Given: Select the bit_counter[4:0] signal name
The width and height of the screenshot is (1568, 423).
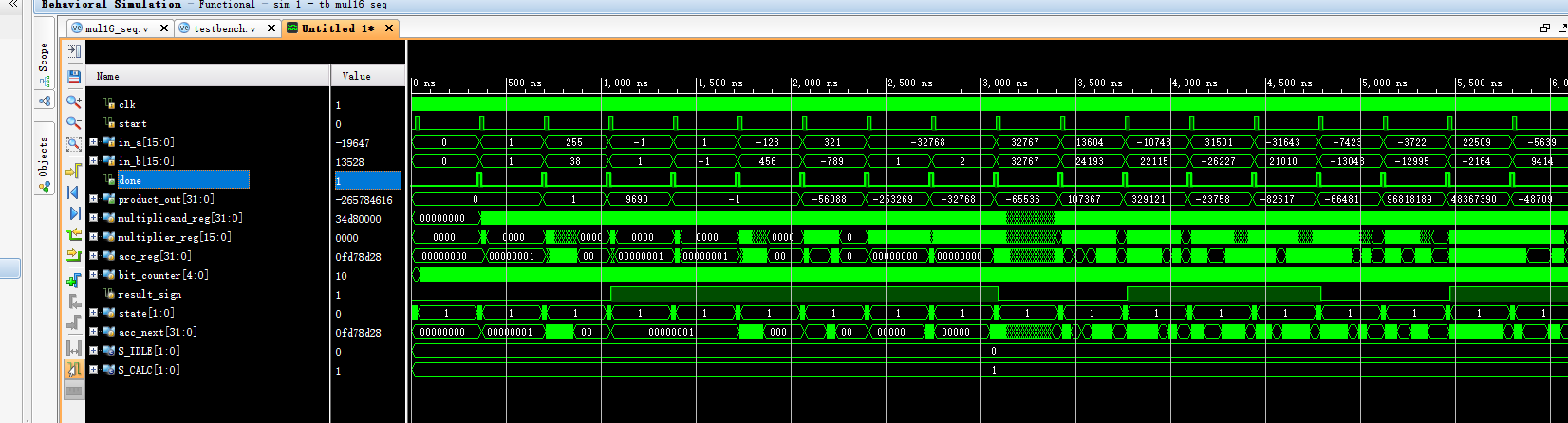Looking at the screenshot, I should (x=163, y=275).
